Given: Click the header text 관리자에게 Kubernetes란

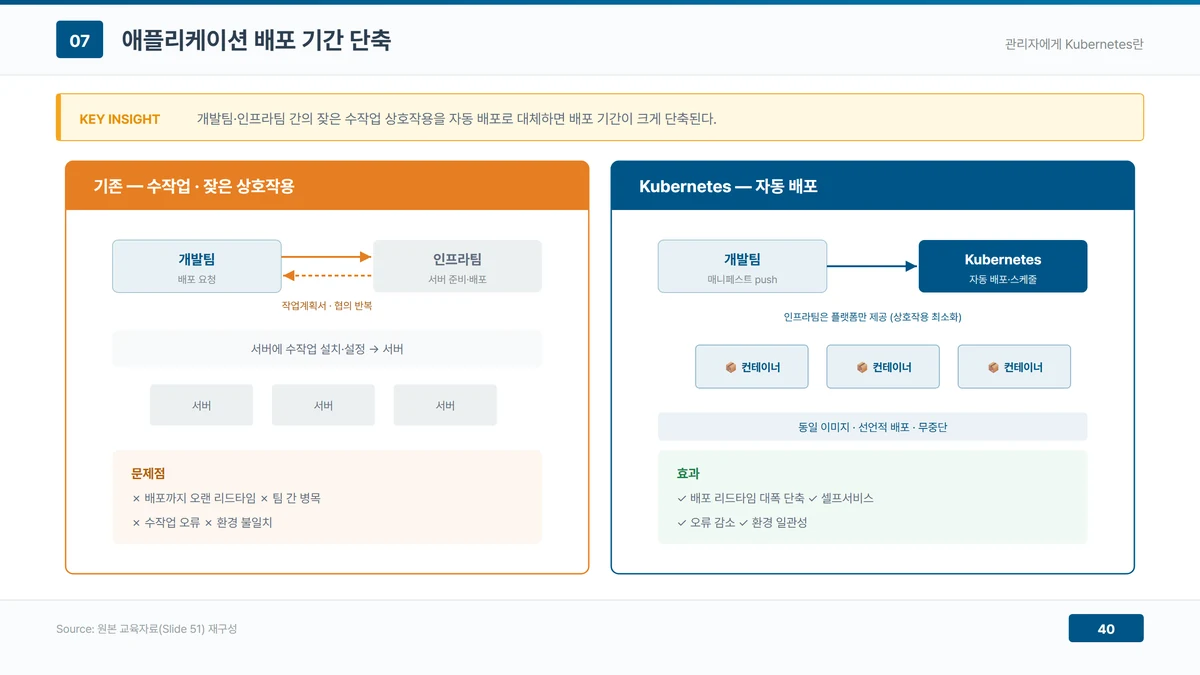Looking at the screenshot, I should tap(1074, 44).
